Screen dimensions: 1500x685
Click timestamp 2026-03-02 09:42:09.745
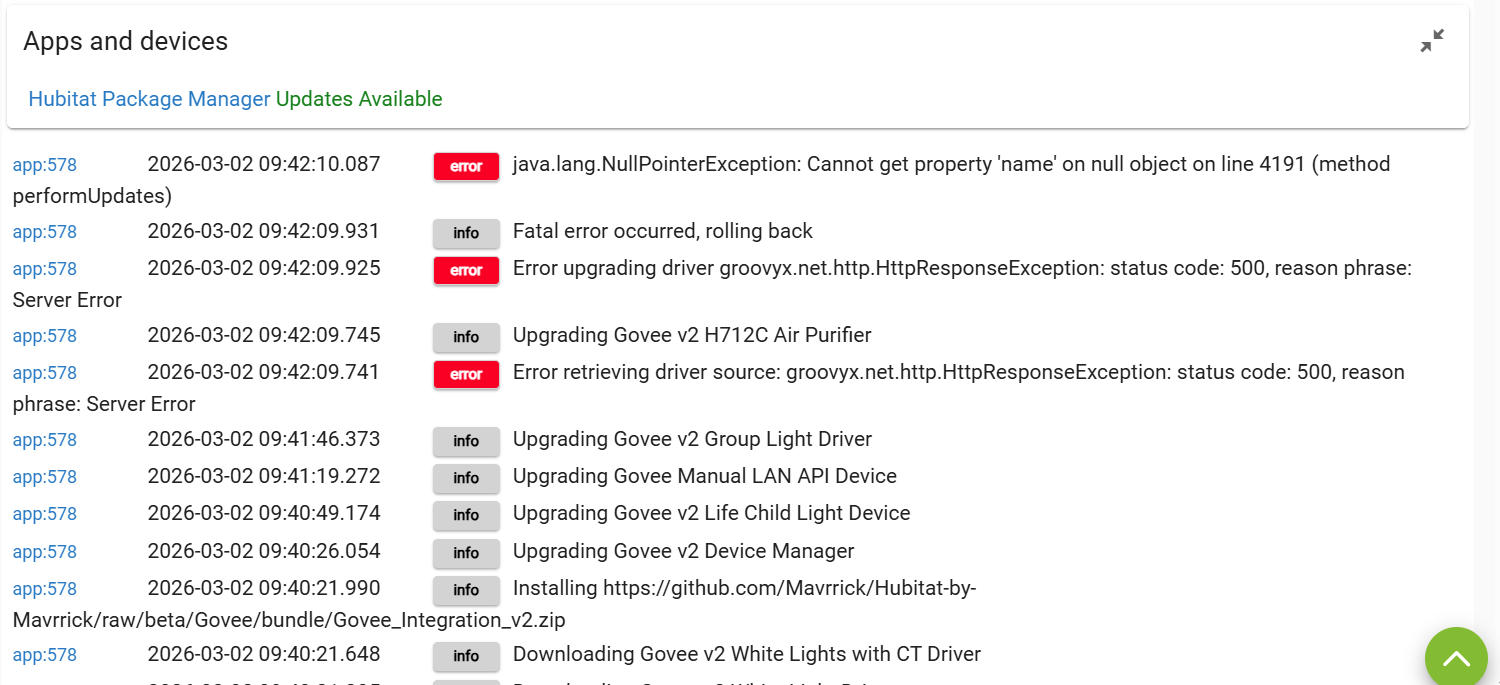264,335
